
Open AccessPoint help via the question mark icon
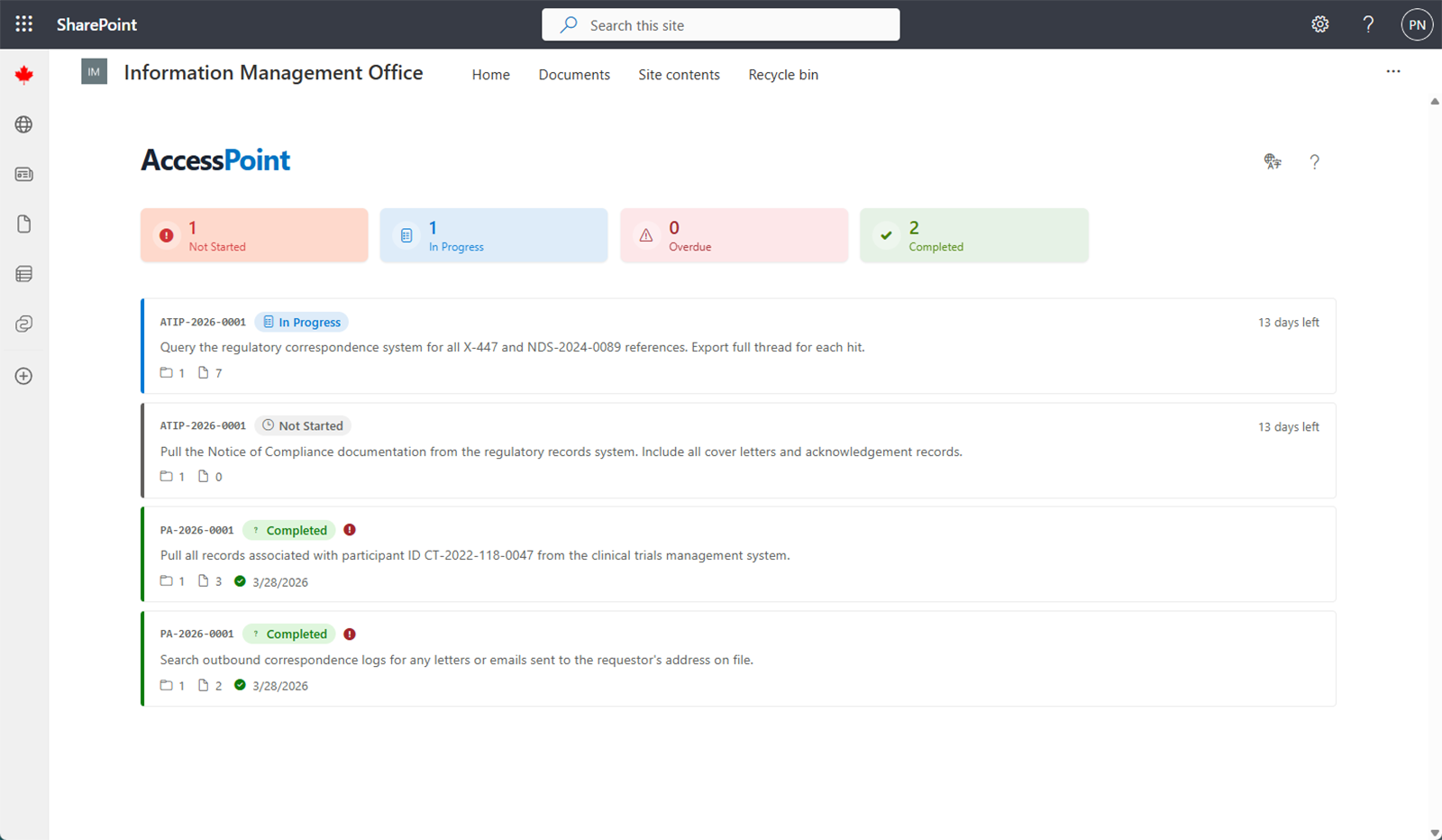click(x=1315, y=161)
